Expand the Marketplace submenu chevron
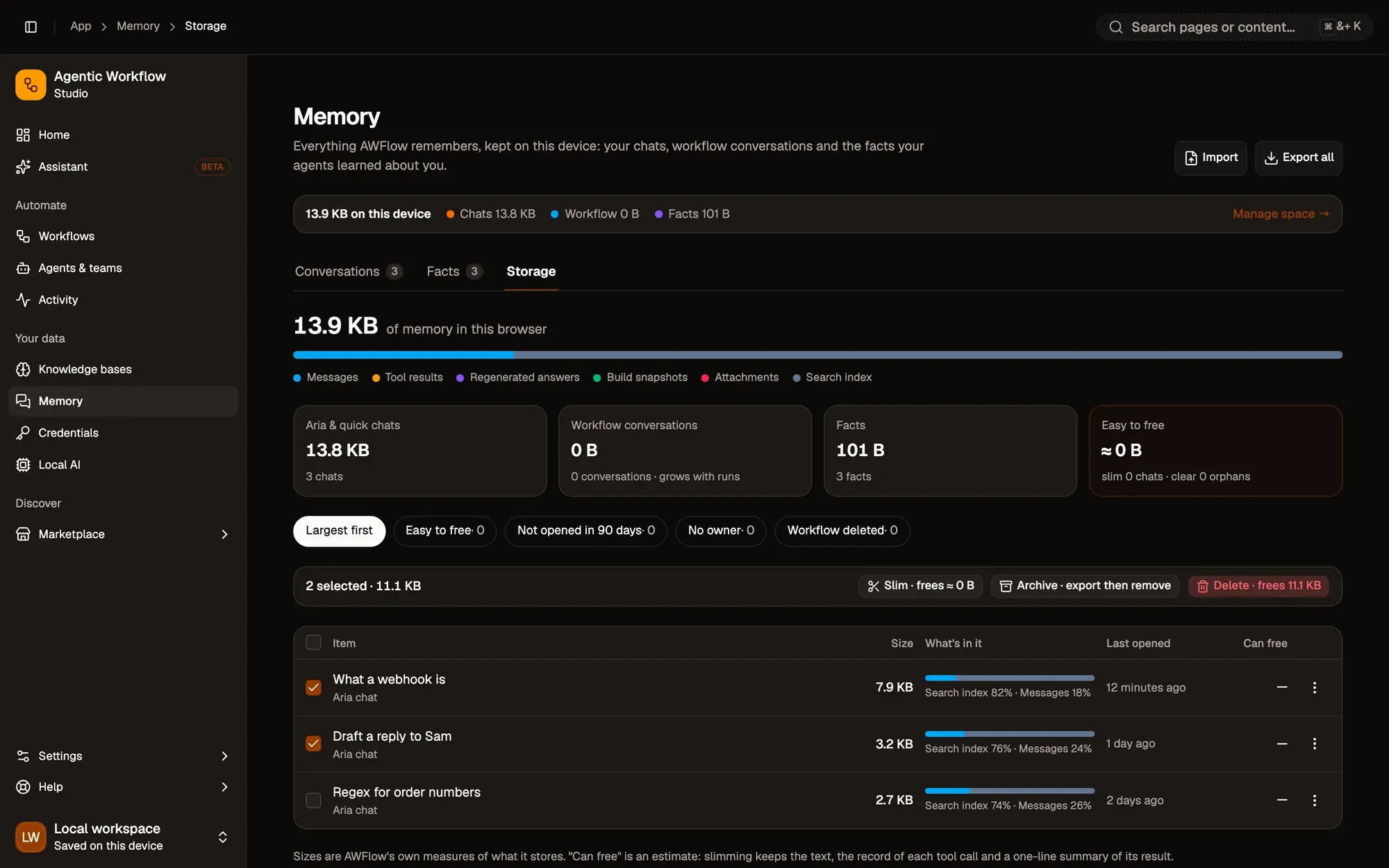 224,534
